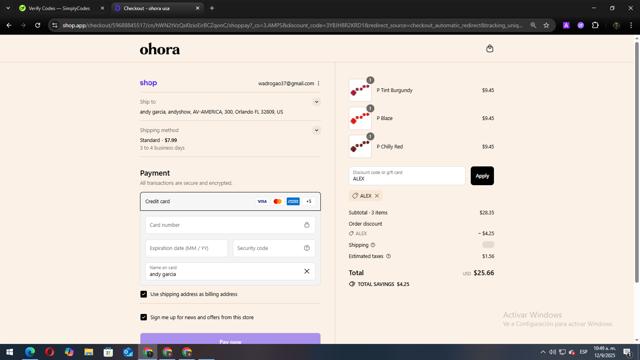Open the browser profile avatar
640x360 pixels.
click(616, 25)
